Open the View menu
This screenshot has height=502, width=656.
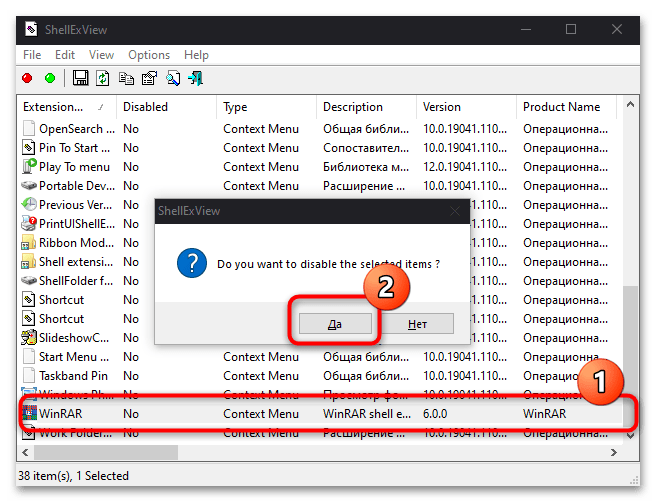101,55
